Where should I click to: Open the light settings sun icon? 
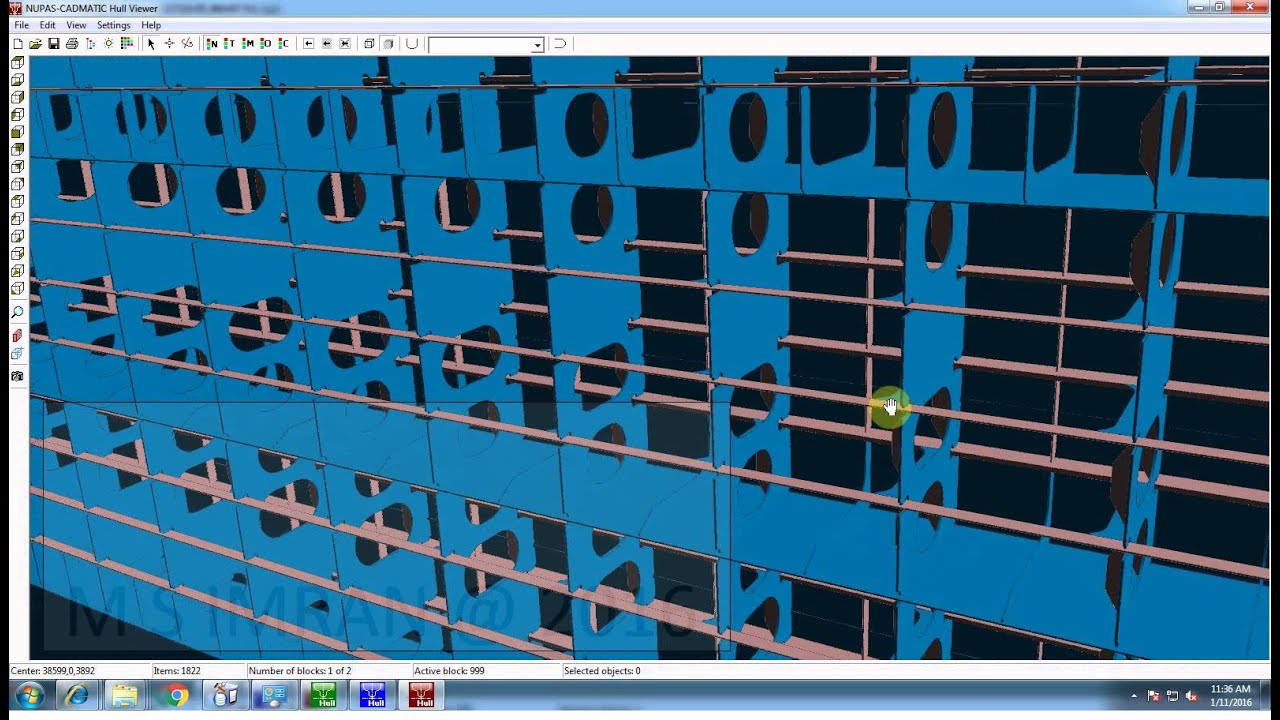[109, 44]
